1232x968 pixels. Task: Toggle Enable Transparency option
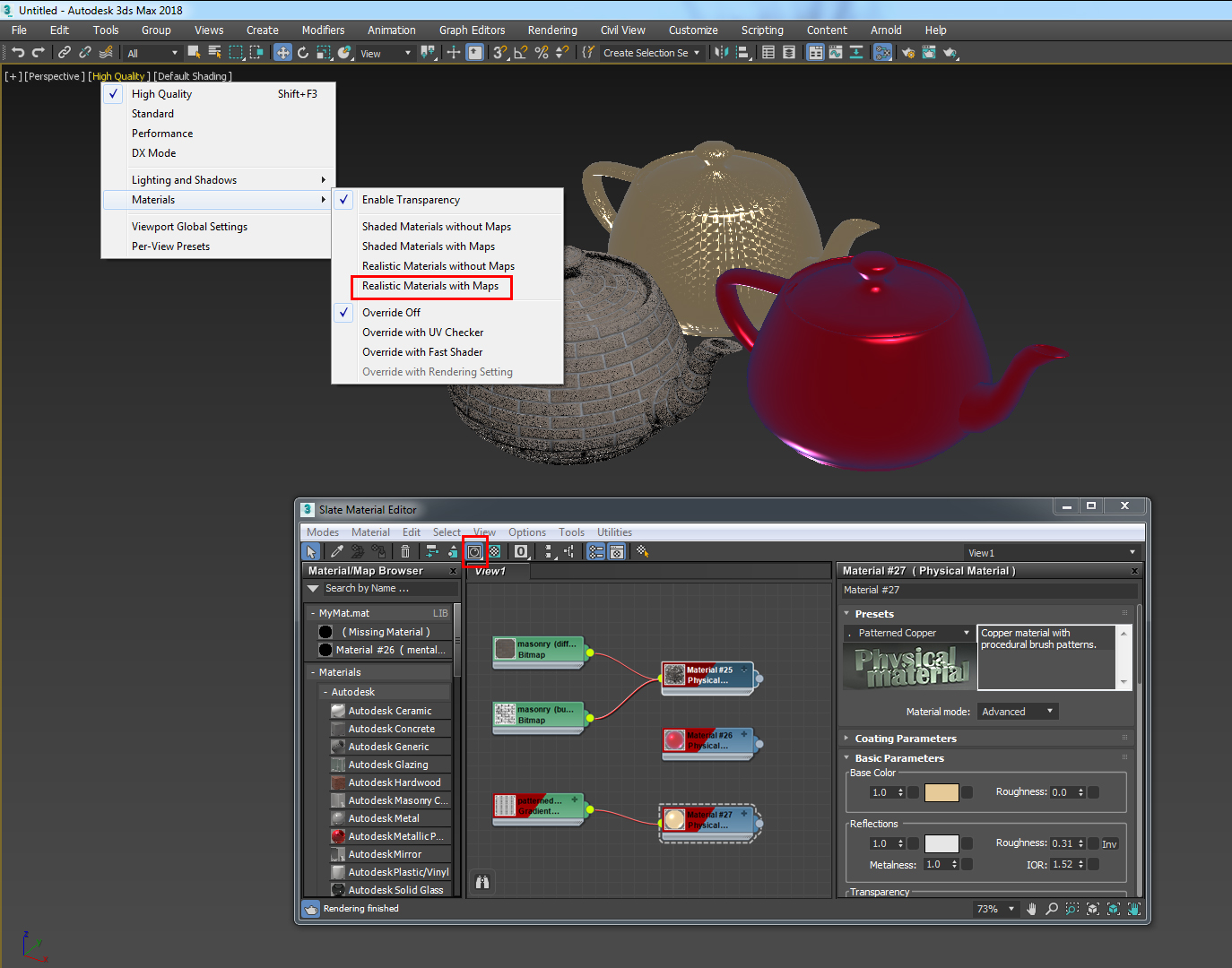[411, 200]
